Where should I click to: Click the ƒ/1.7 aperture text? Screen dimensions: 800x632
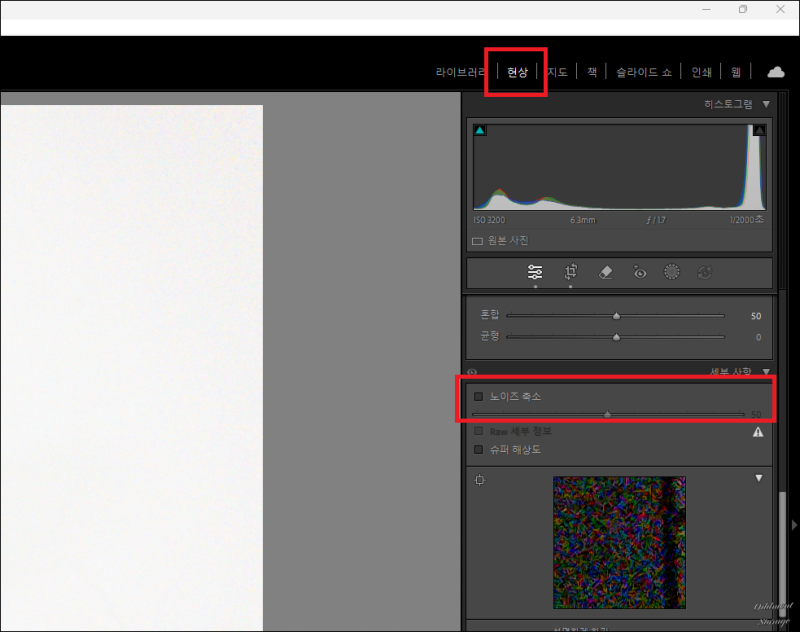point(656,220)
